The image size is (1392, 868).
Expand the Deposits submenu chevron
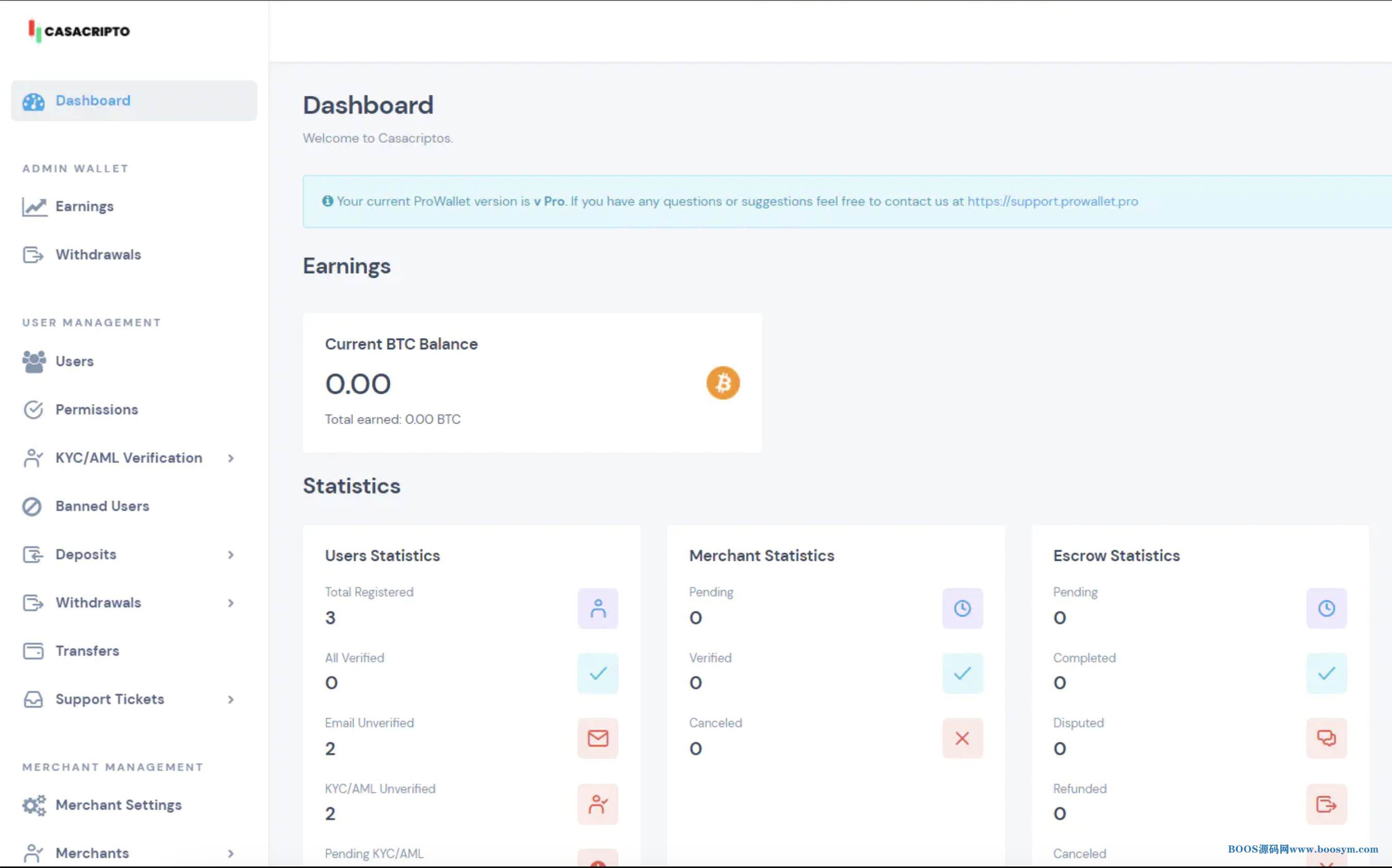[x=231, y=555]
